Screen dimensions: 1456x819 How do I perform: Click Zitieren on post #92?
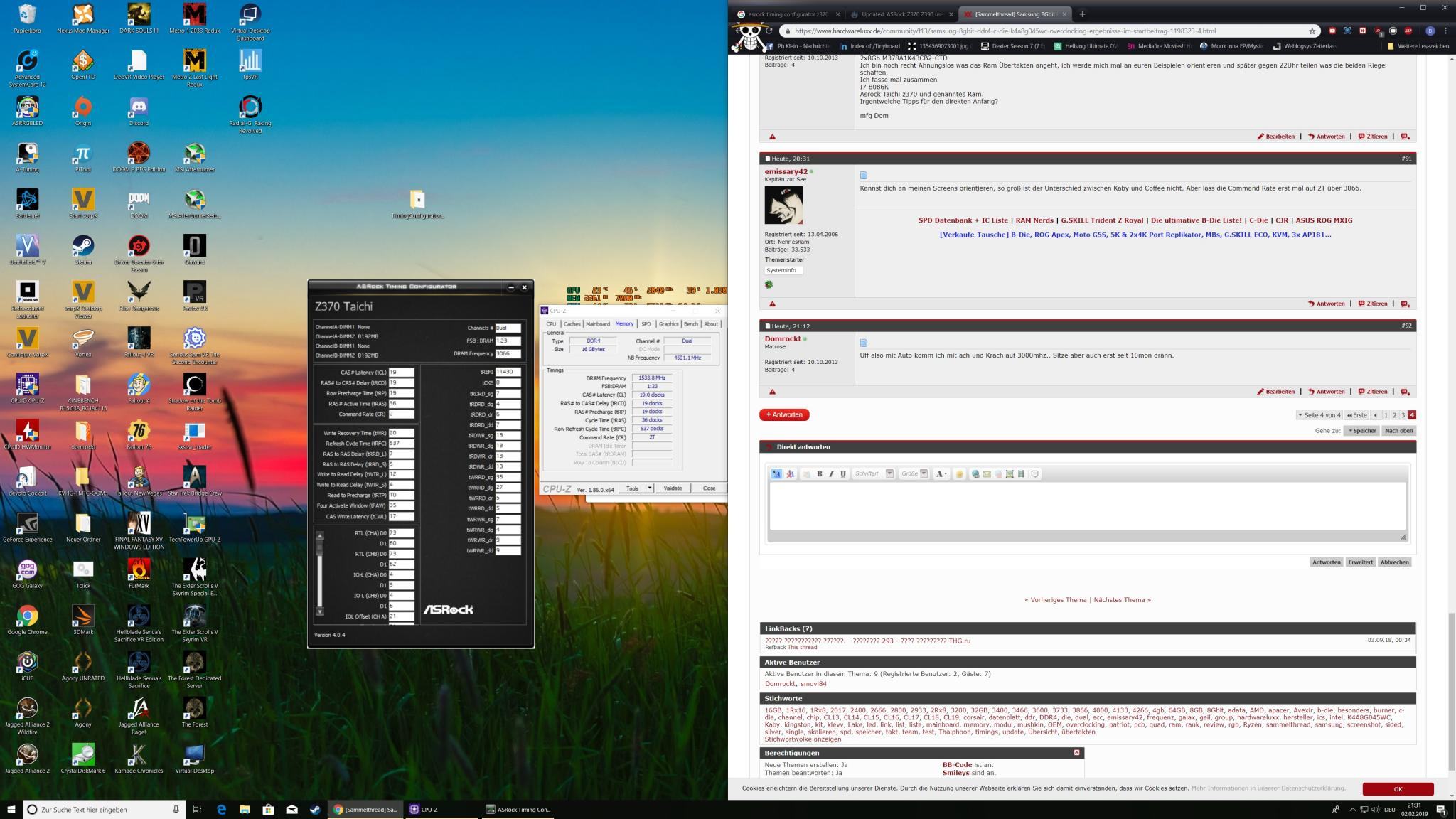coord(1373,392)
